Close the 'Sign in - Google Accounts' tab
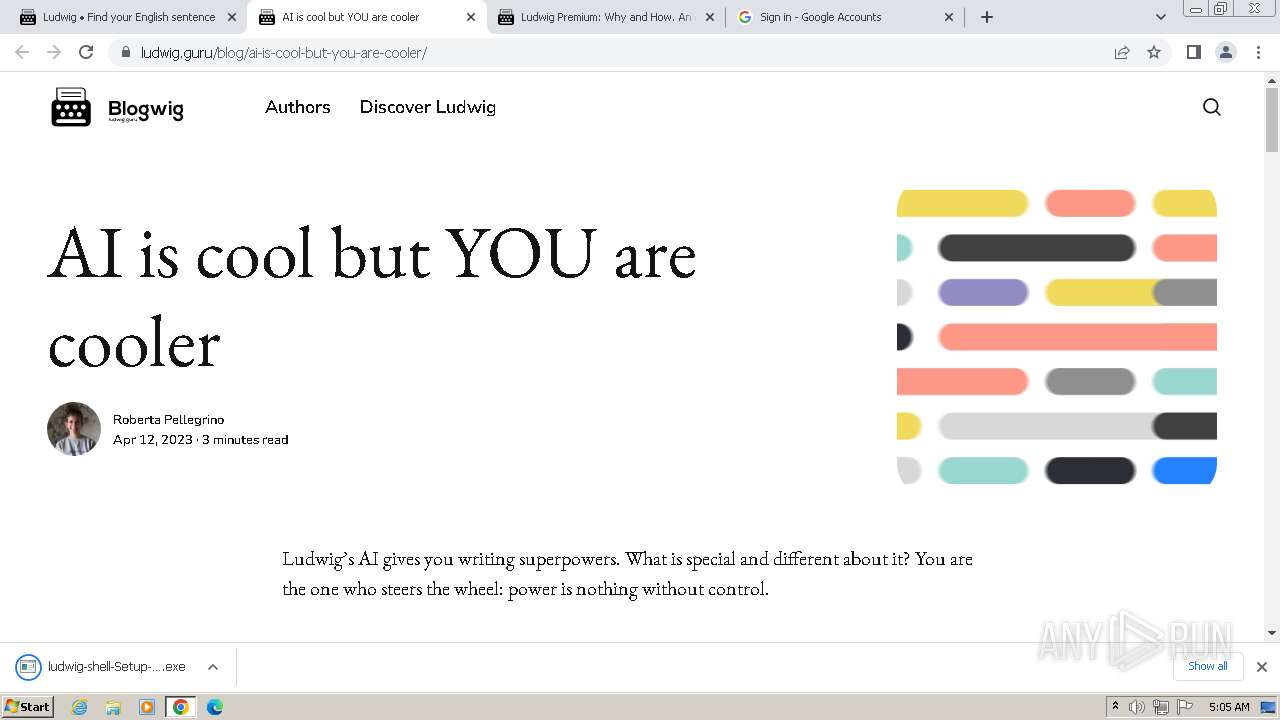This screenshot has width=1280, height=720. coord(949,17)
